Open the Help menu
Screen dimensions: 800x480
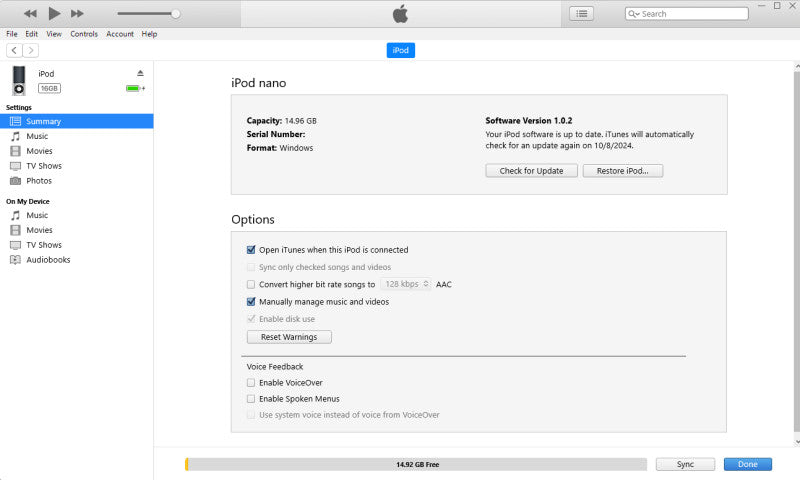tap(149, 34)
